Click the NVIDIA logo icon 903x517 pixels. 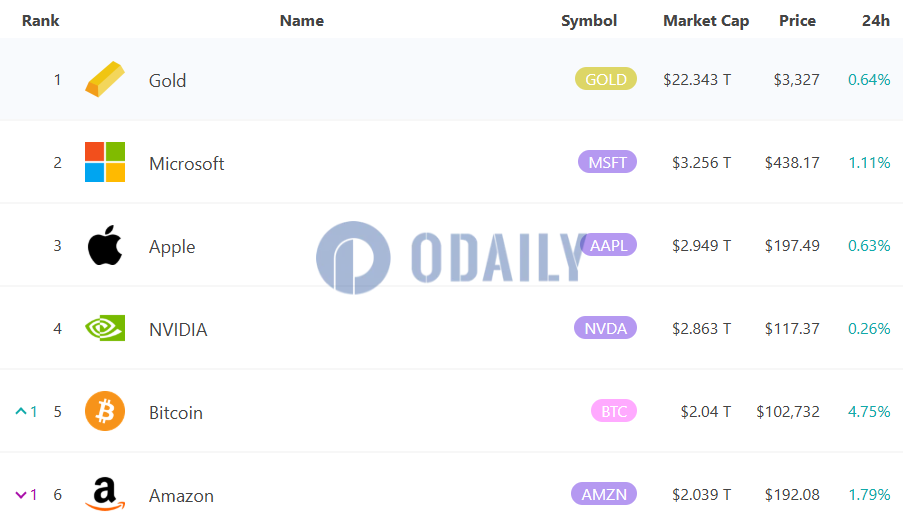point(105,328)
